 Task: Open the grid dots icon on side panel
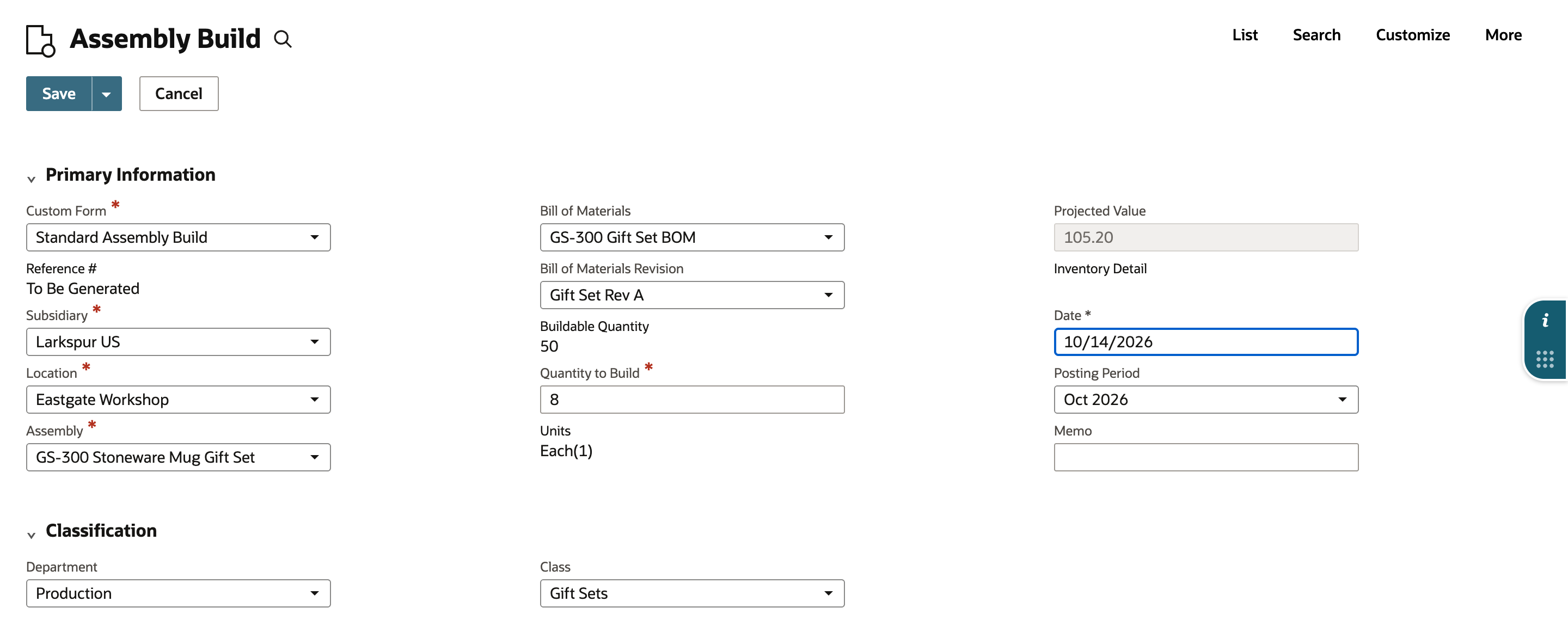1545,359
